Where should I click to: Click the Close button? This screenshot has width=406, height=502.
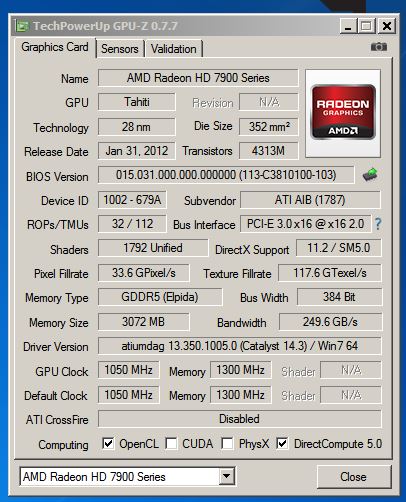(x=354, y=477)
